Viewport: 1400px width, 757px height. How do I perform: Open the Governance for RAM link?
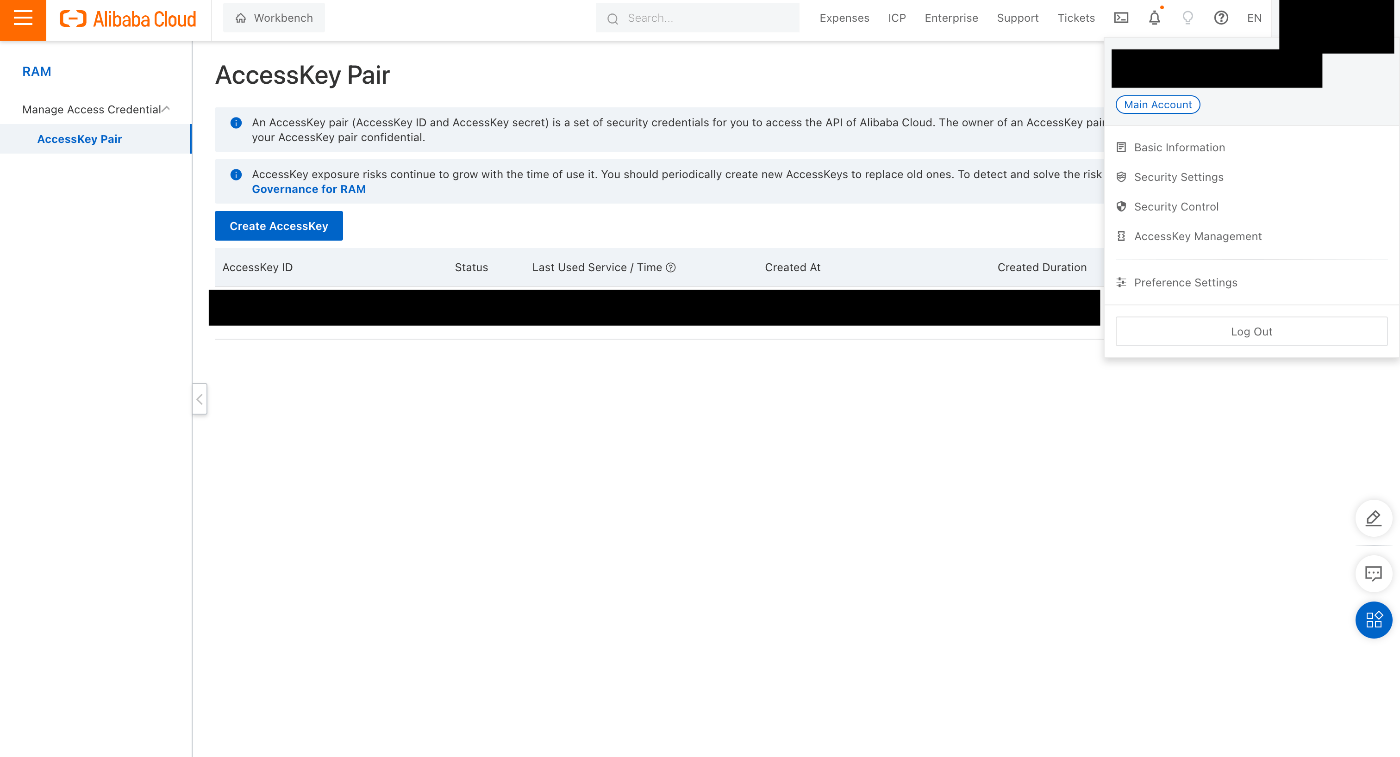tap(309, 189)
